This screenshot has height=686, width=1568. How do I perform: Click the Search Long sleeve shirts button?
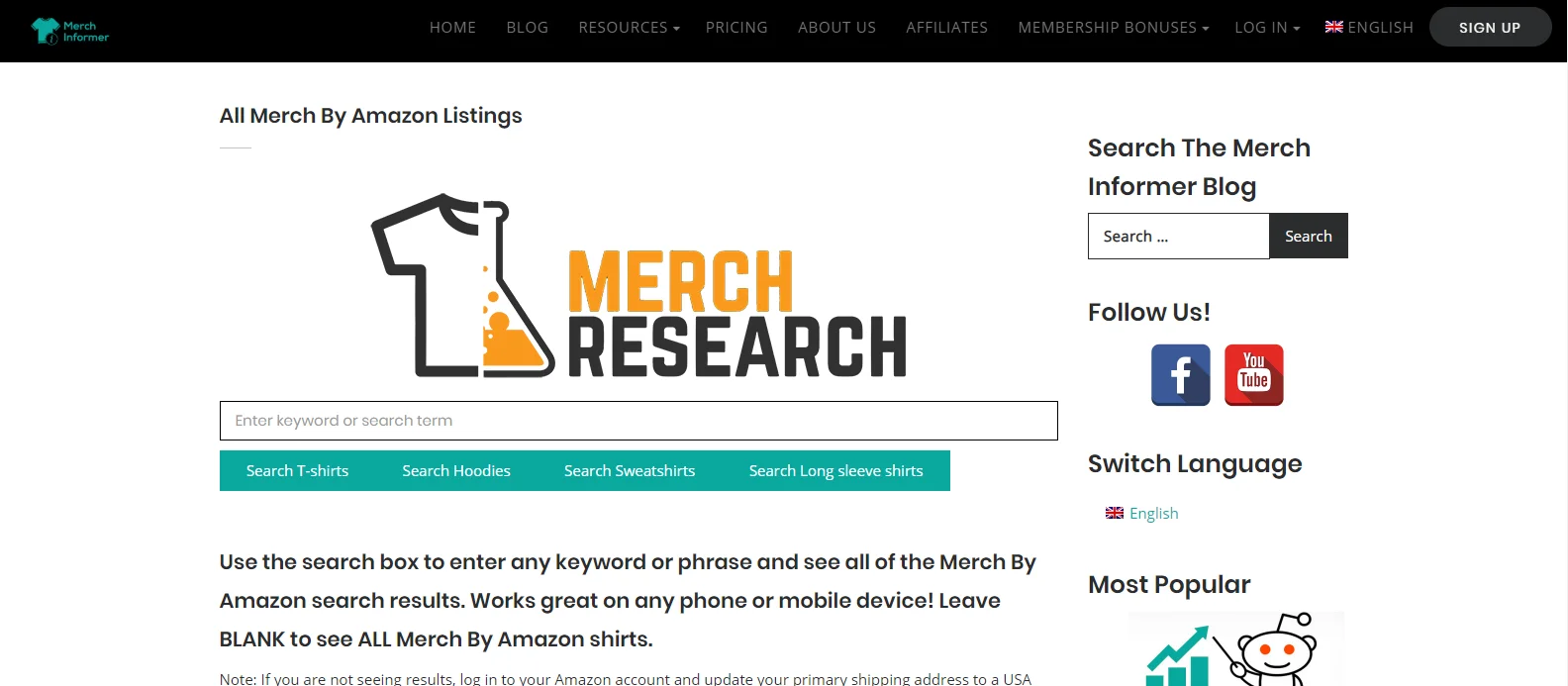[836, 470]
